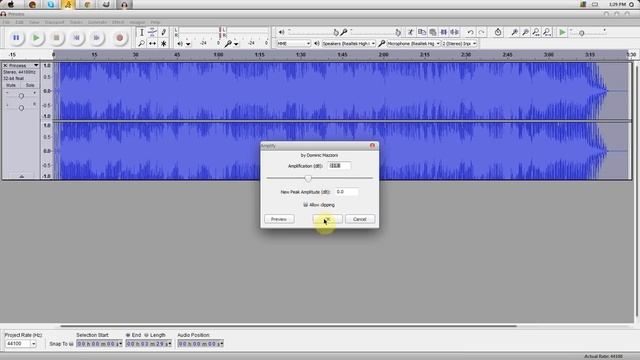Open the Selection Start format dropdown arrow
The image size is (640, 360).
pyautogui.click(x=120, y=344)
